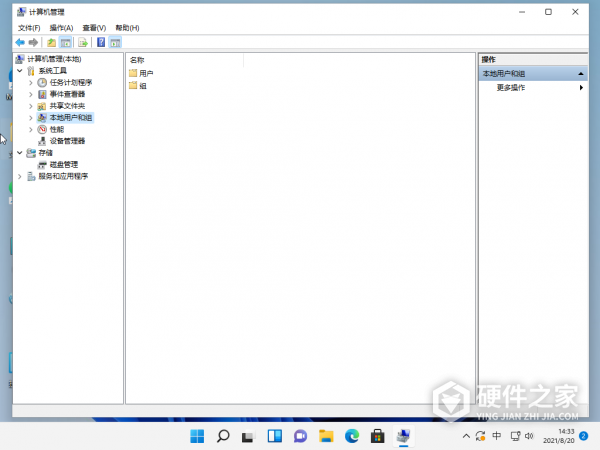Select the 用户 folder in list
Screen dimensions: 600x450
(x=141, y=73)
